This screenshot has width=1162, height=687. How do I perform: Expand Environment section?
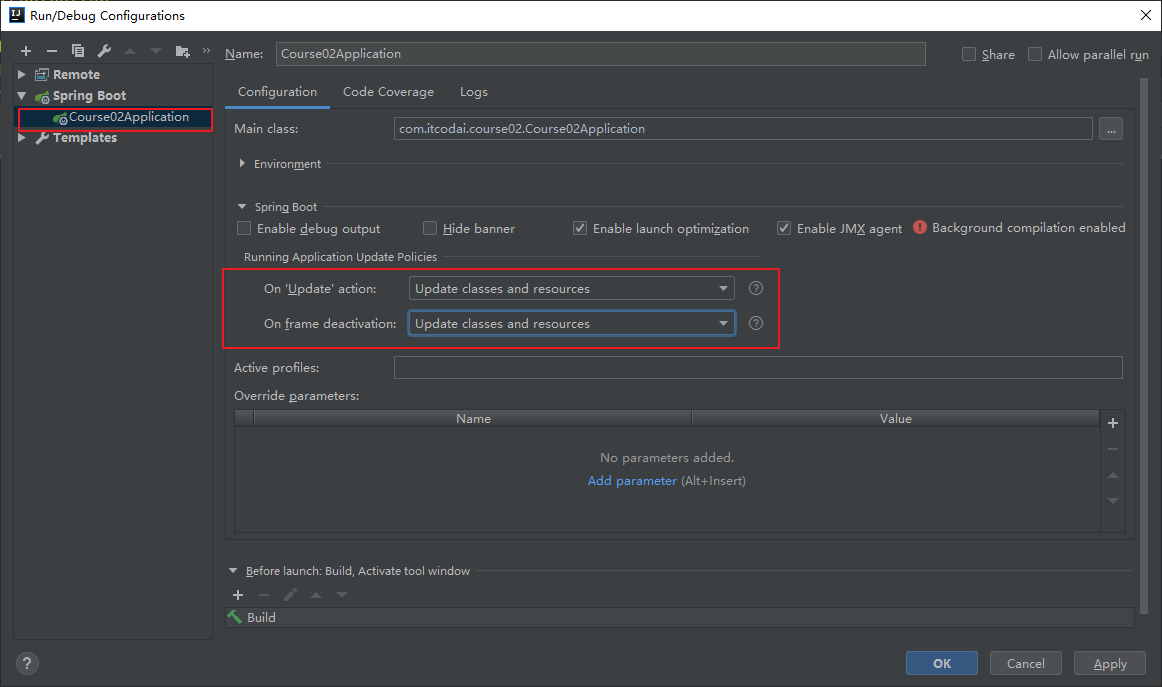click(242, 164)
